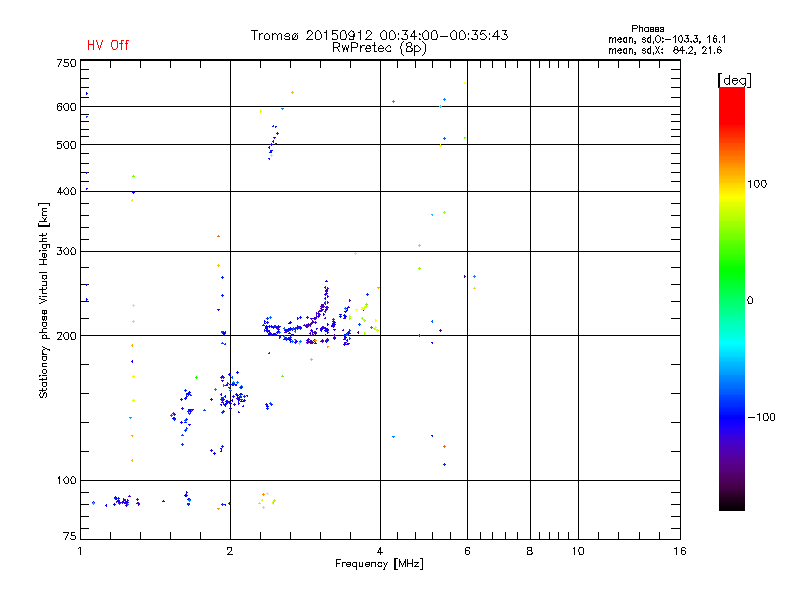Click the y-axis tick label '100'
The height and width of the screenshot is (600, 800).
tap(66, 481)
